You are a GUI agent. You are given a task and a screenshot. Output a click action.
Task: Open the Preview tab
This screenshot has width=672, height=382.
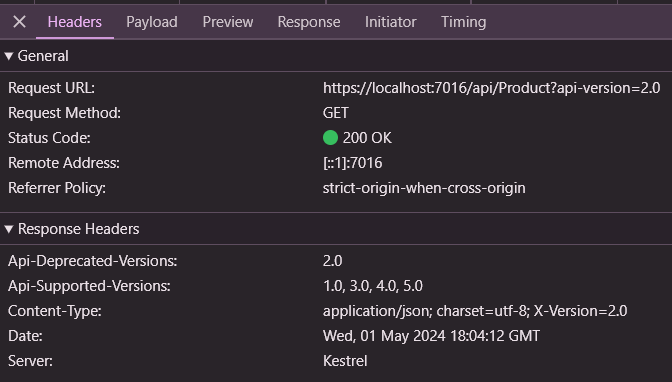click(228, 22)
